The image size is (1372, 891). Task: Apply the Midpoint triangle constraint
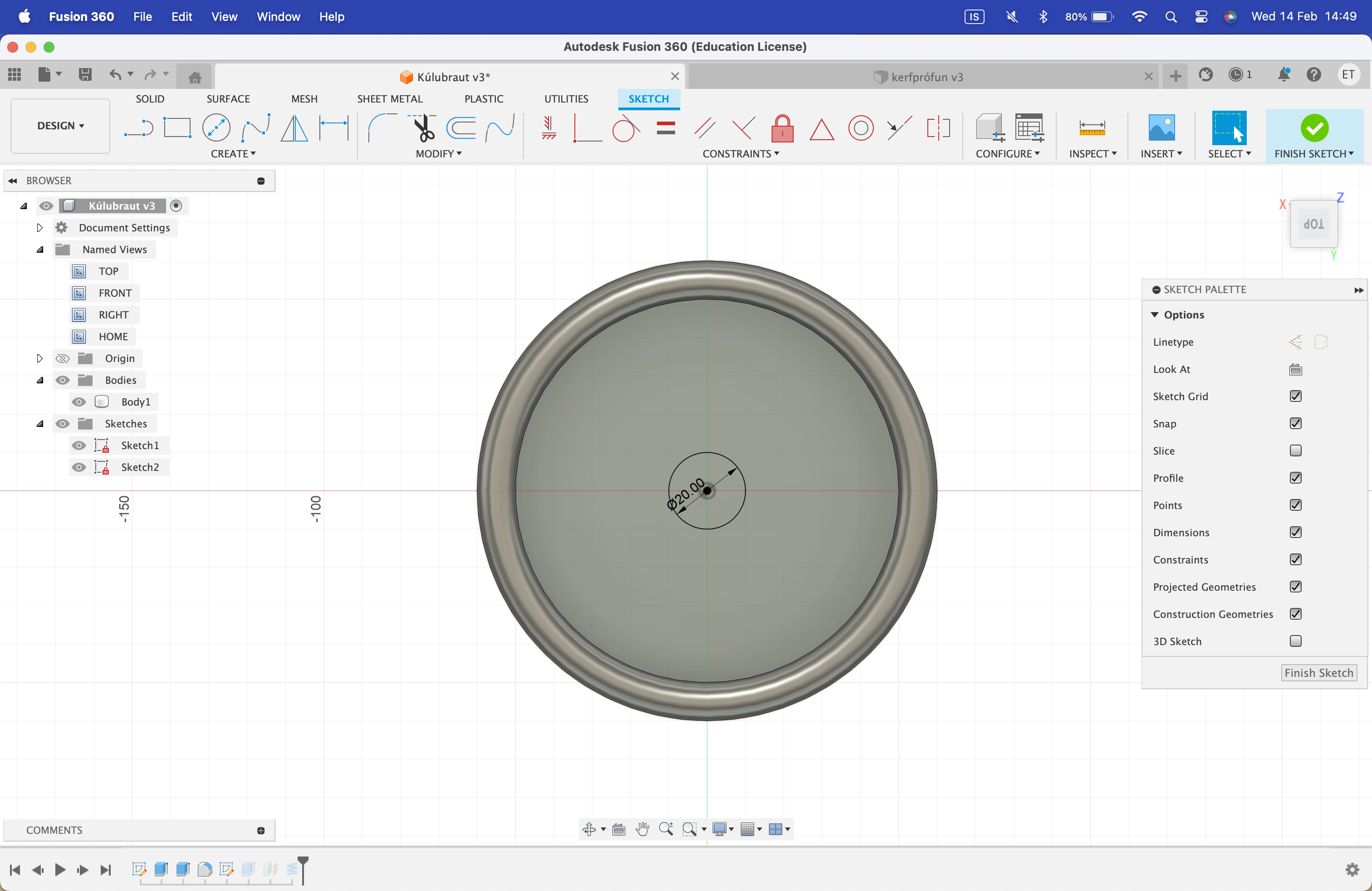pos(822,129)
